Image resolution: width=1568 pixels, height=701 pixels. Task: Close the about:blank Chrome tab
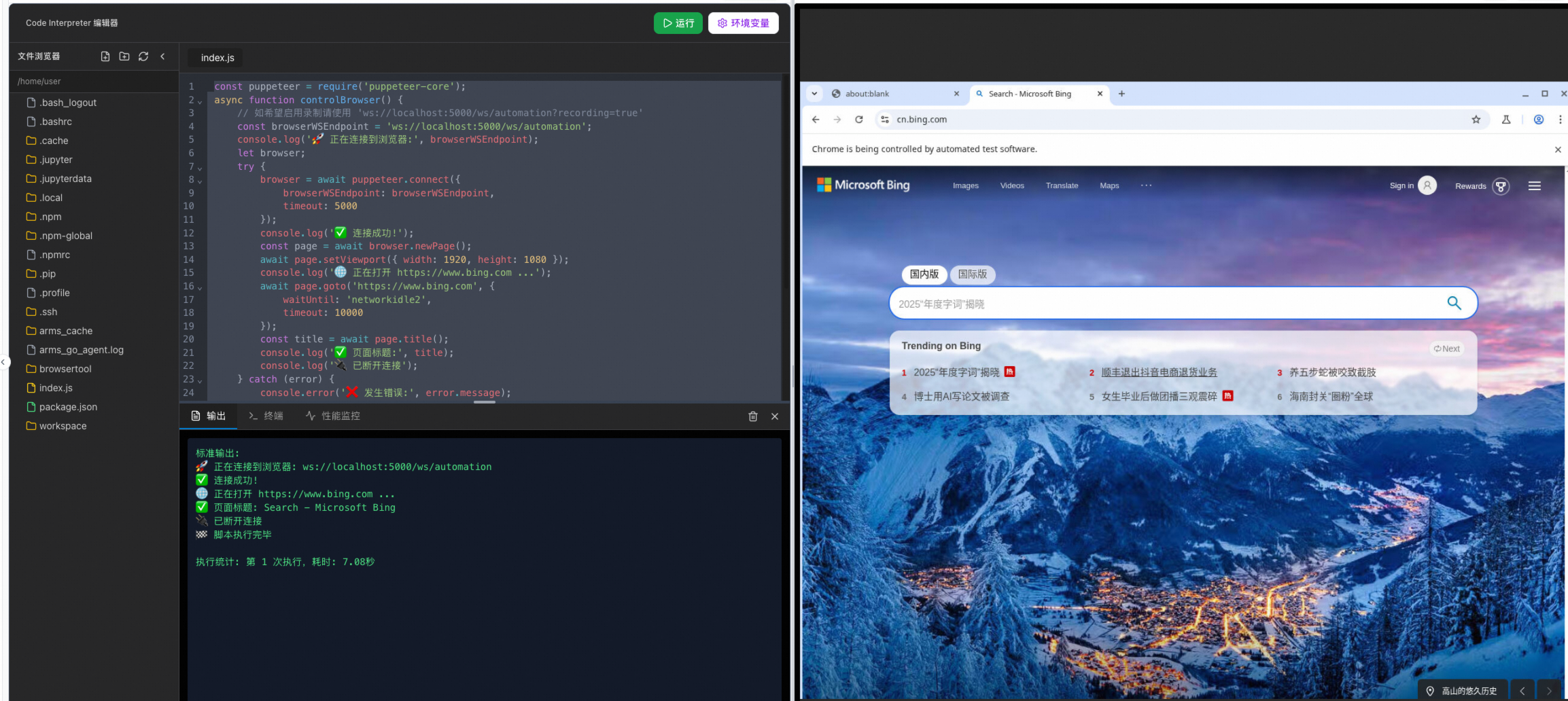point(956,94)
